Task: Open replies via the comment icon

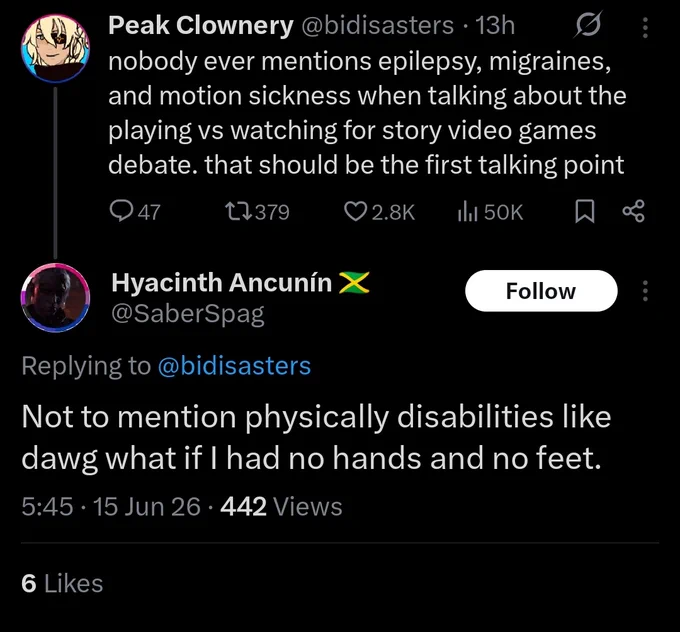Action: [x=121, y=211]
